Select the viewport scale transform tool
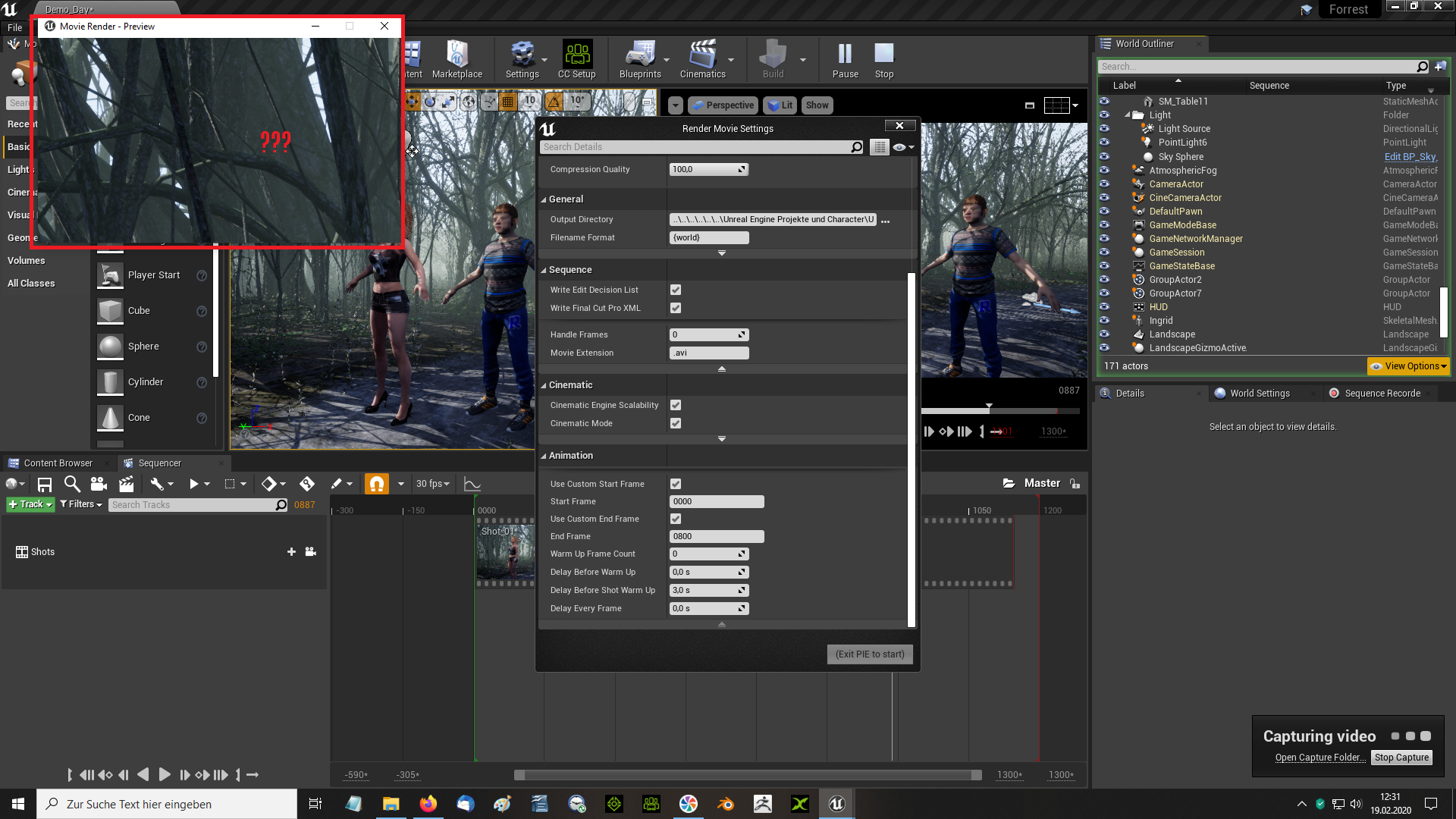This screenshot has height=819, width=1456. click(448, 102)
